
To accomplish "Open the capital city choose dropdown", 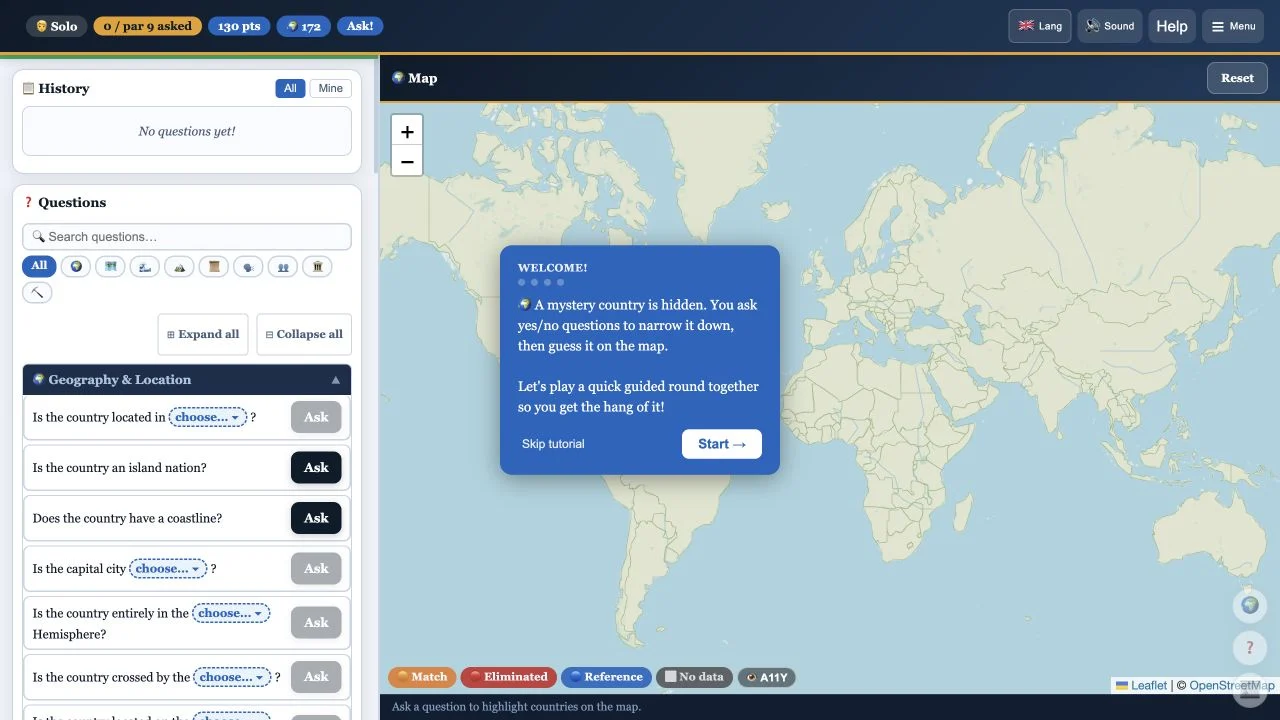I will click(x=168, y=568).
